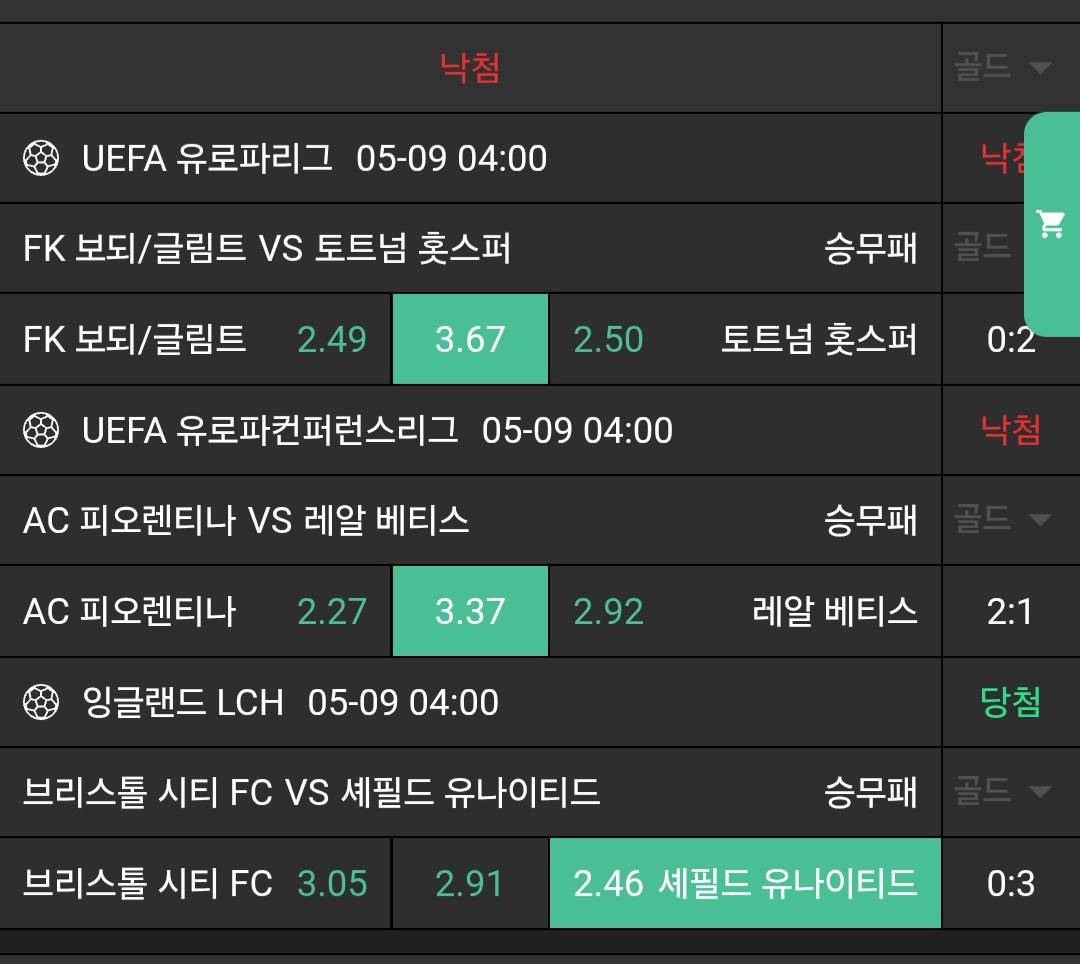
Task: Open 브리스톨 시티 FC VS 셰필드 유나이티드 title
Action: 311,792
